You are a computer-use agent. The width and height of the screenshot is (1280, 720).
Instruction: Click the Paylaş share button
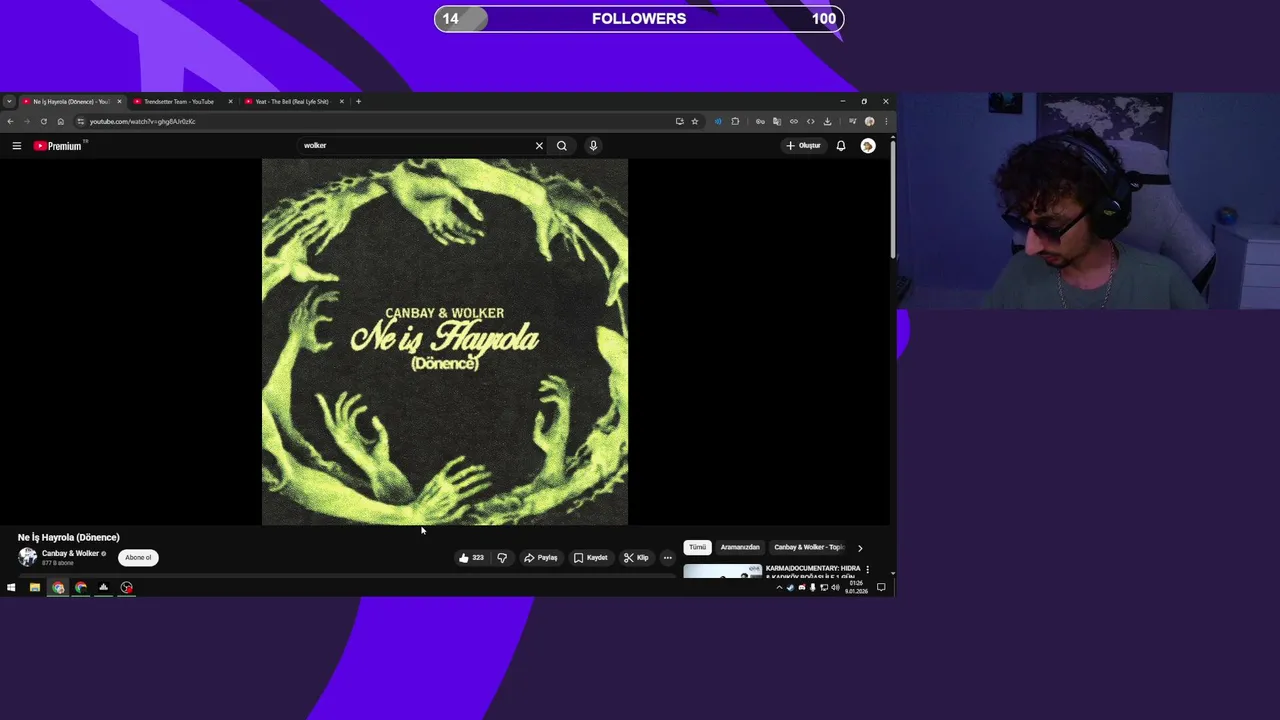[x=541, y=558]
